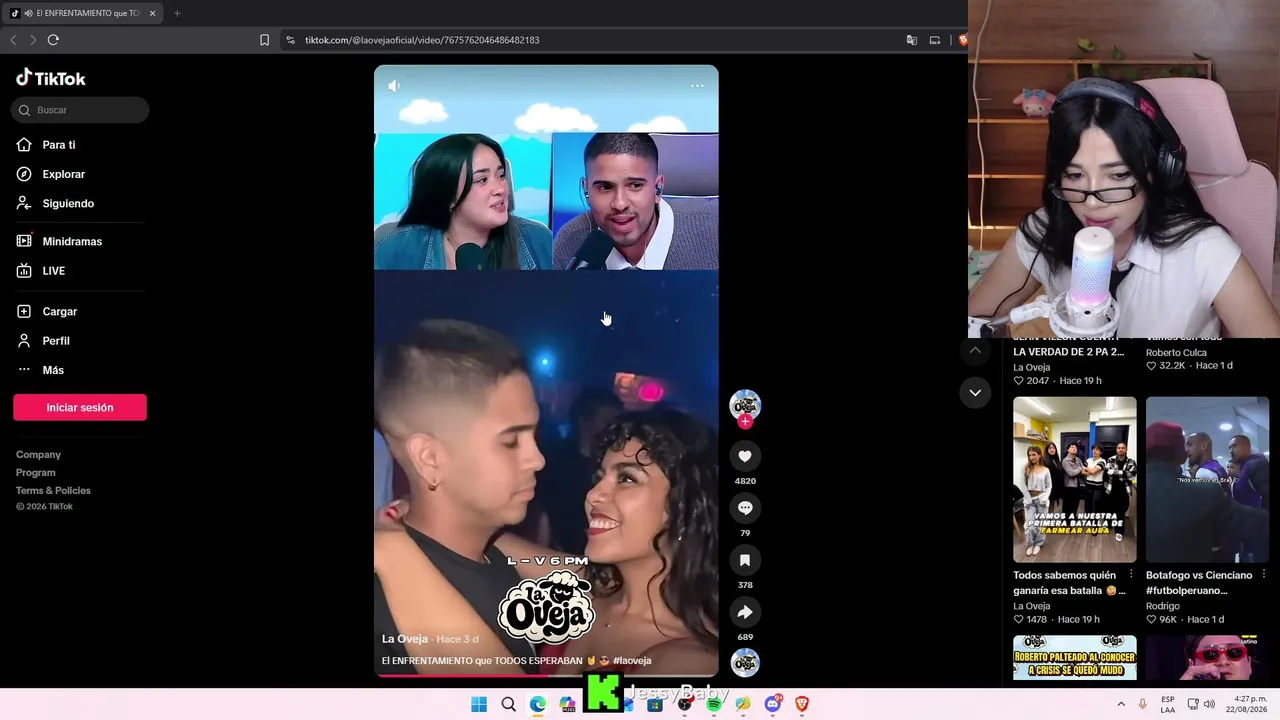The width and height of the screenshot is (1280, 720).
Task: Open the #laoveja hashtag in the caption
Action: (632, 661)
